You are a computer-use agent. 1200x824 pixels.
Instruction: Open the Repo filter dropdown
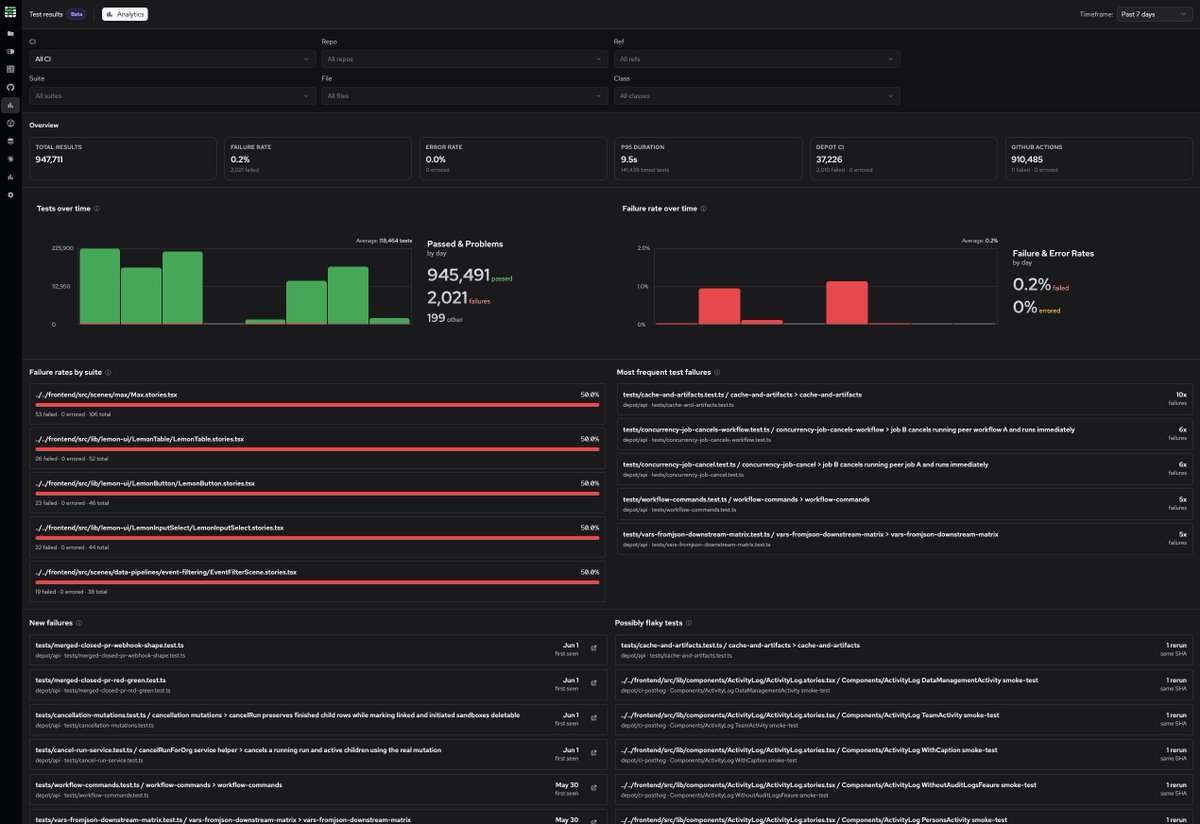point(465,59)
